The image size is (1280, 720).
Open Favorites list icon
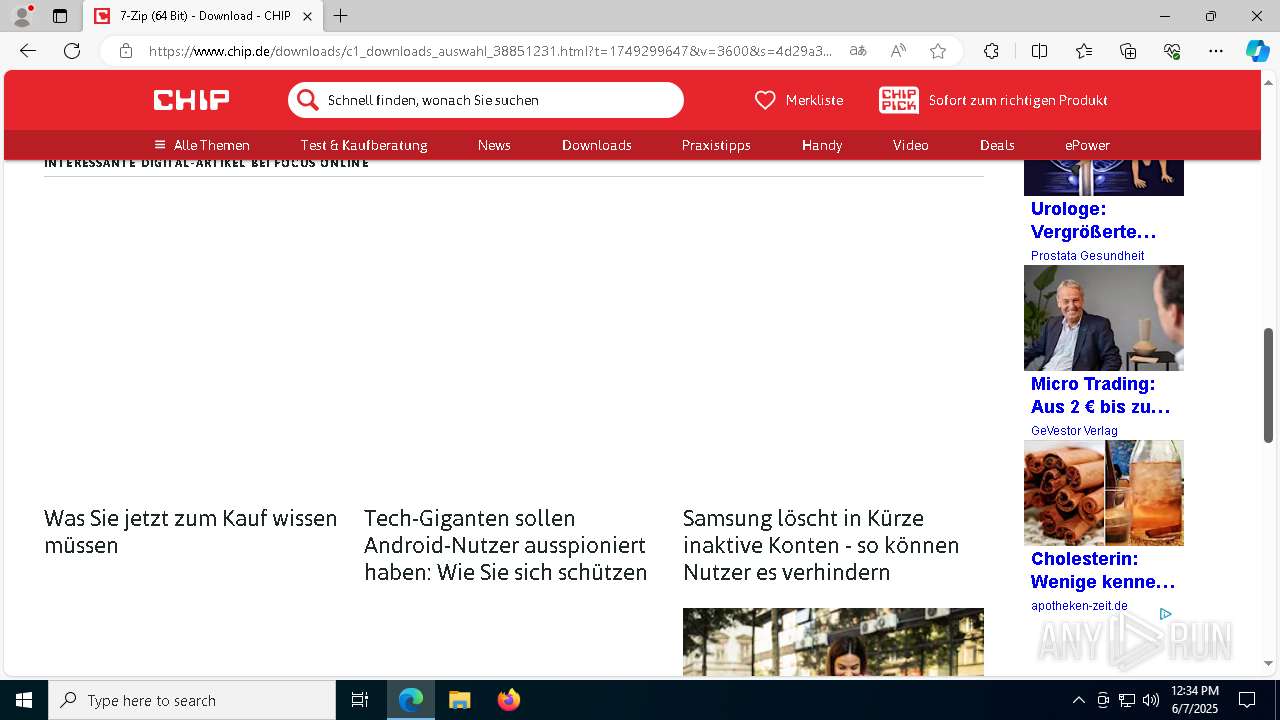point(1084,51)
